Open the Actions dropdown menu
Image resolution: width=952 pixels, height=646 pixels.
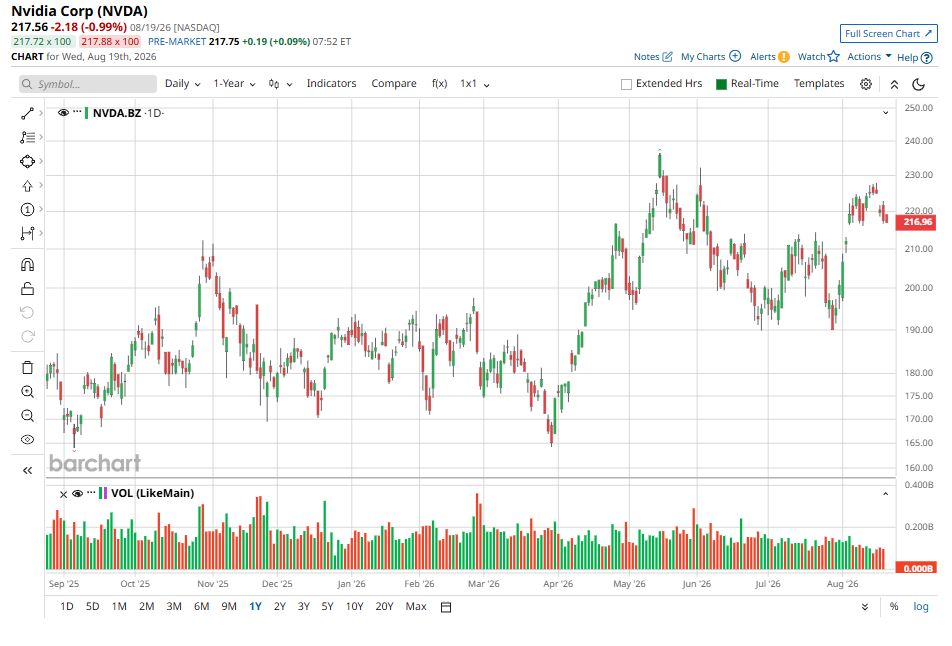pos(869,56)
